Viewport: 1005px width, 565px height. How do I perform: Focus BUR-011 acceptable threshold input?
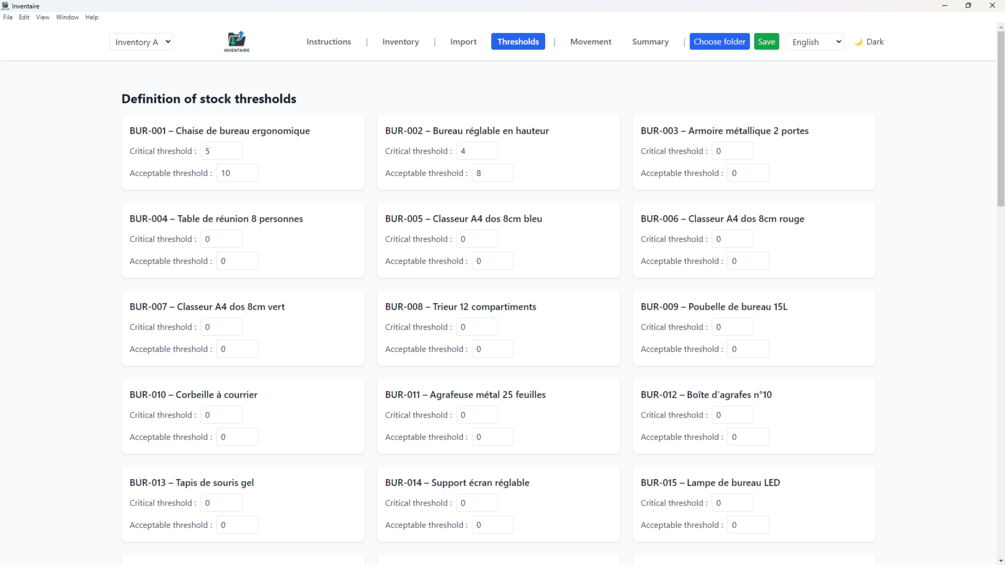point(492,437)
